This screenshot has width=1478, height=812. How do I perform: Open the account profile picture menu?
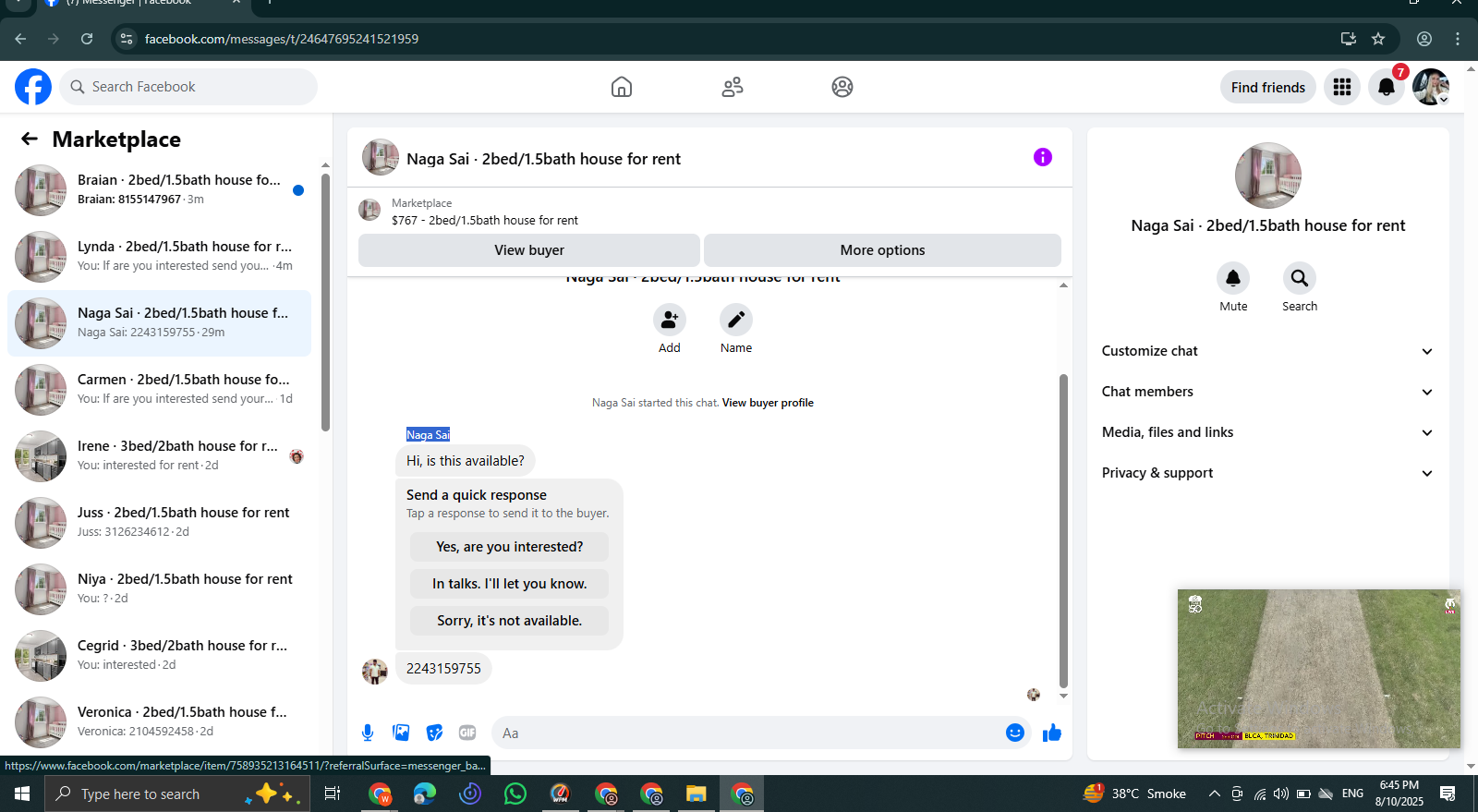pos(1431,87)
